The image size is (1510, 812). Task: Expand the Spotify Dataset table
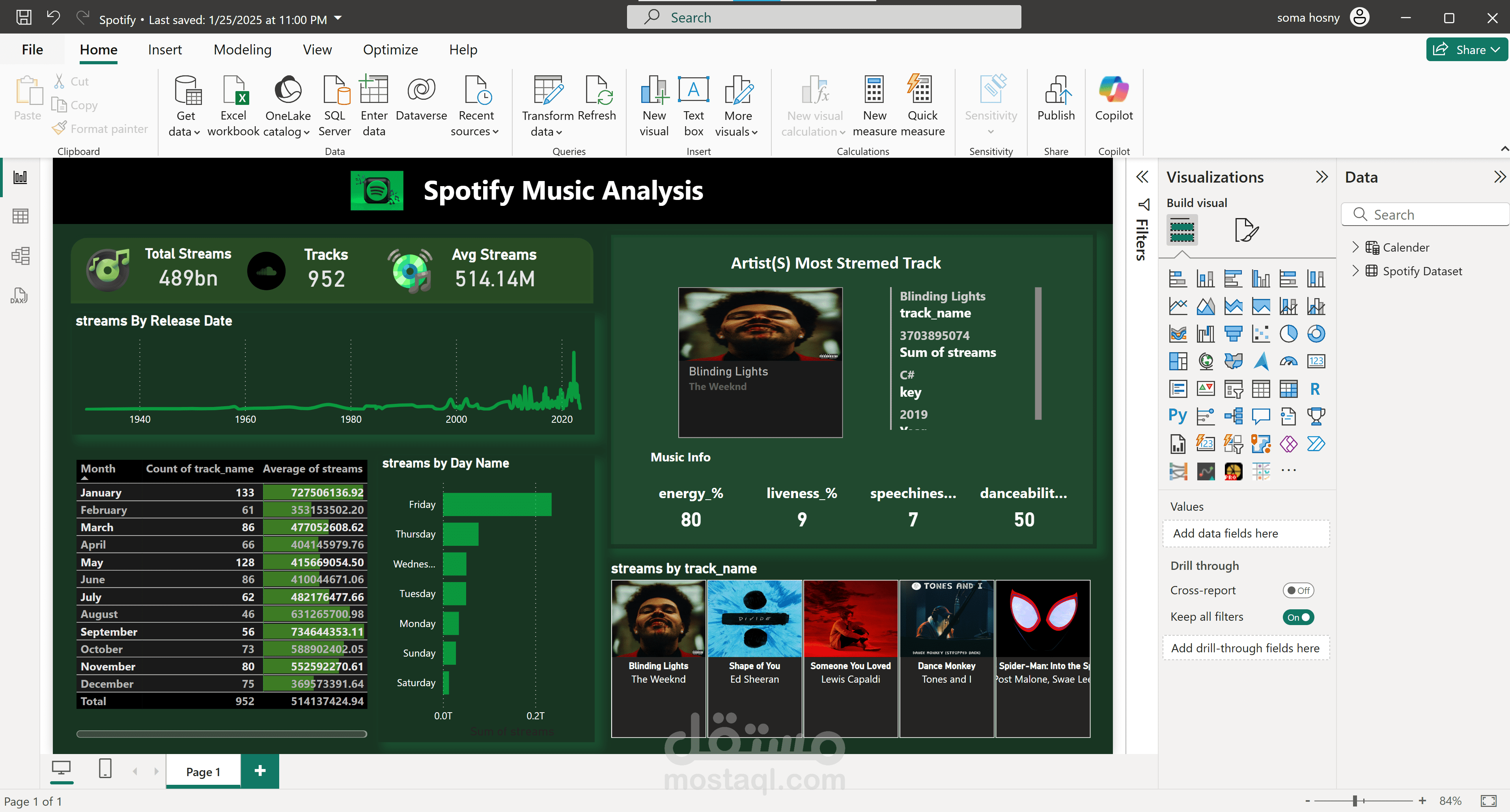tap(1355, 271)
